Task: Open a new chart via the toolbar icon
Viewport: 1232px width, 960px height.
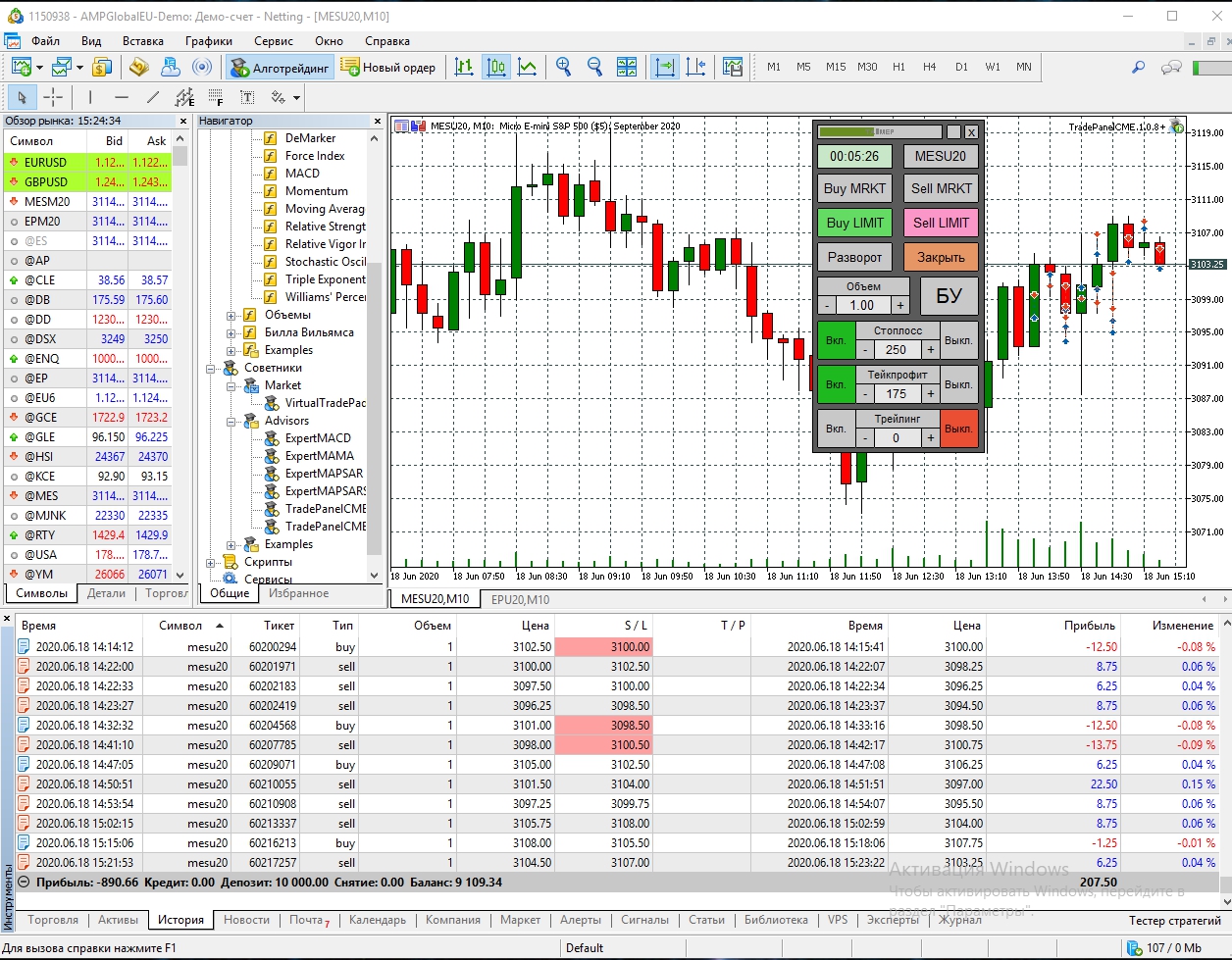Action: [x=23, y=67]
